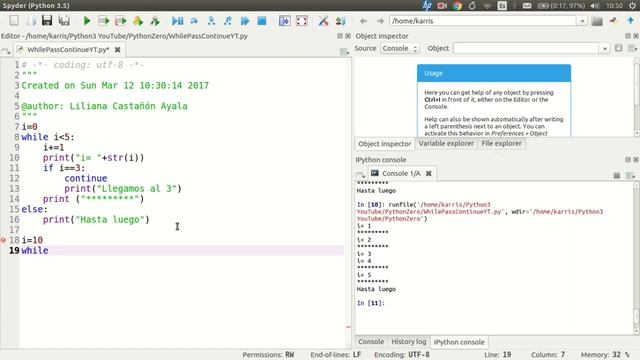Create a new file from the toolbar
This screenshot has width=640, height=360.
click(x=14, y=20)
